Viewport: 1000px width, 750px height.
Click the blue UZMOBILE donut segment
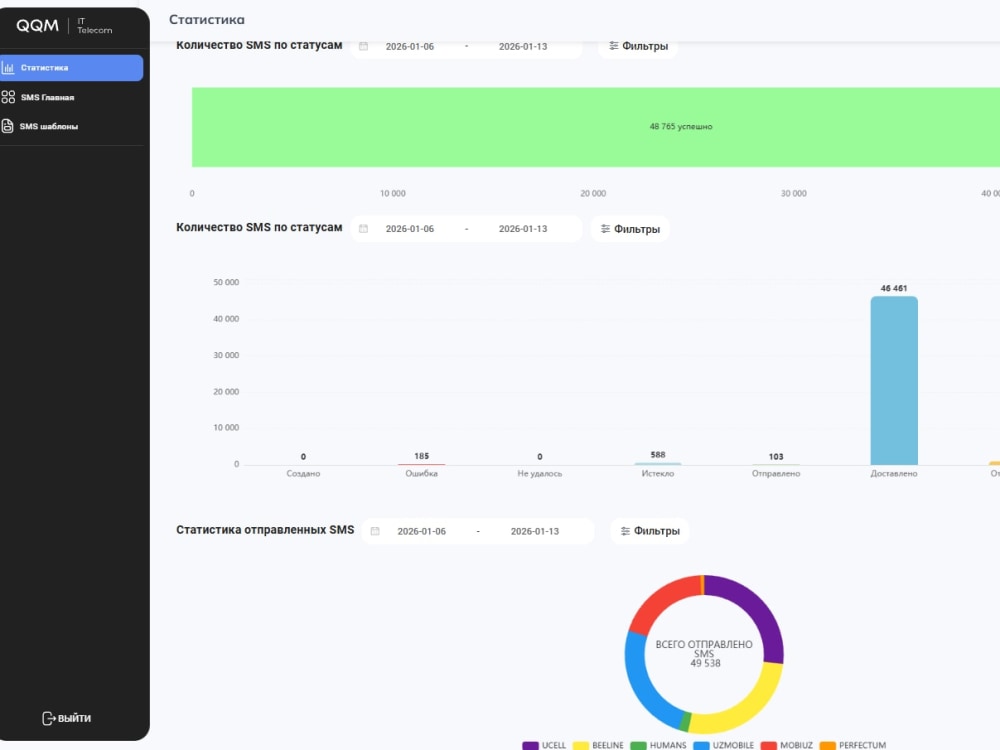point(642,688)
